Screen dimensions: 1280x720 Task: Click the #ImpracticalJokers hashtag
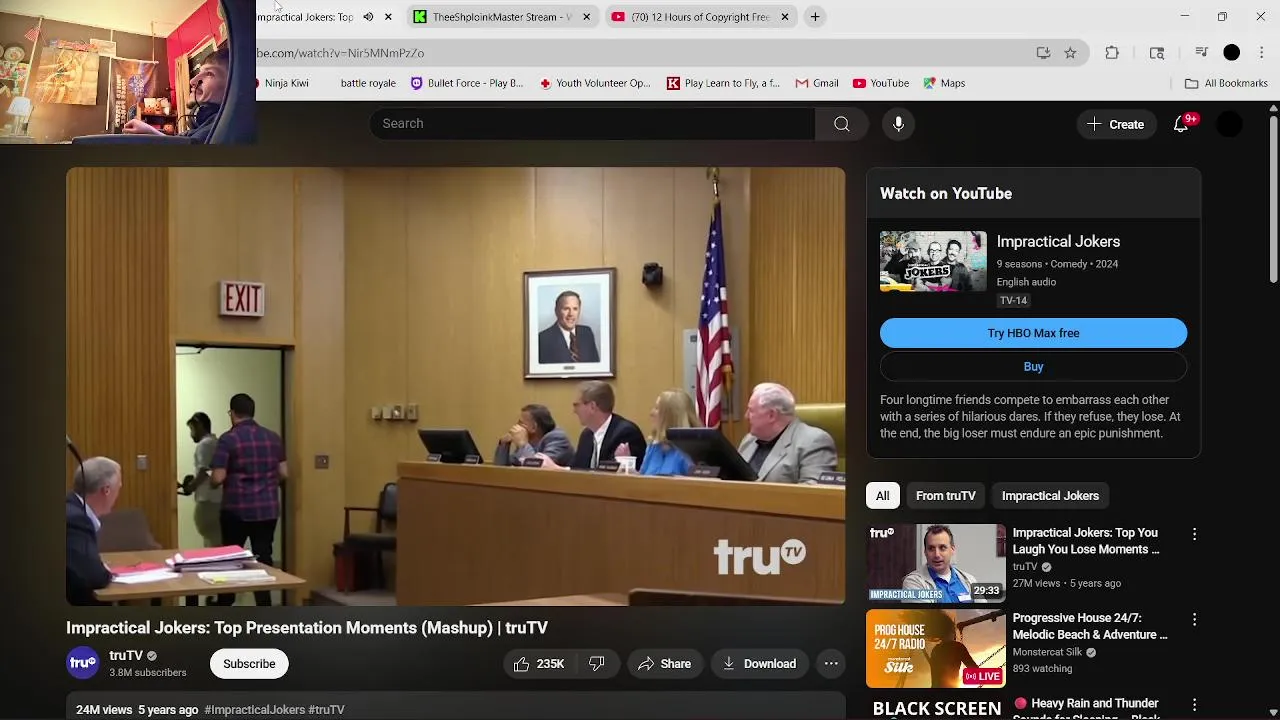pos(254,710)
